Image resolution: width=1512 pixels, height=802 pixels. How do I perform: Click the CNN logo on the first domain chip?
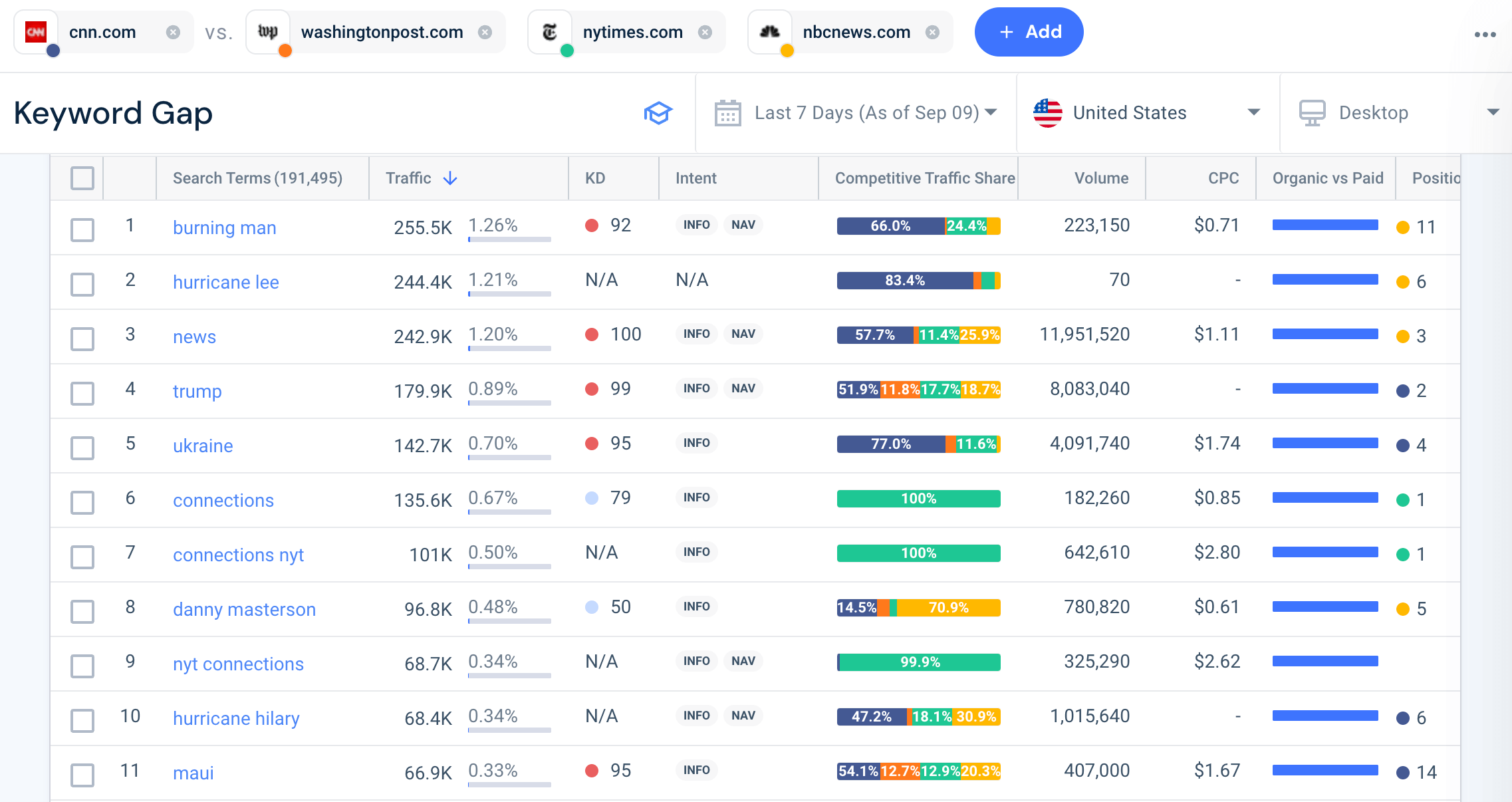click(x=37, y=31)
